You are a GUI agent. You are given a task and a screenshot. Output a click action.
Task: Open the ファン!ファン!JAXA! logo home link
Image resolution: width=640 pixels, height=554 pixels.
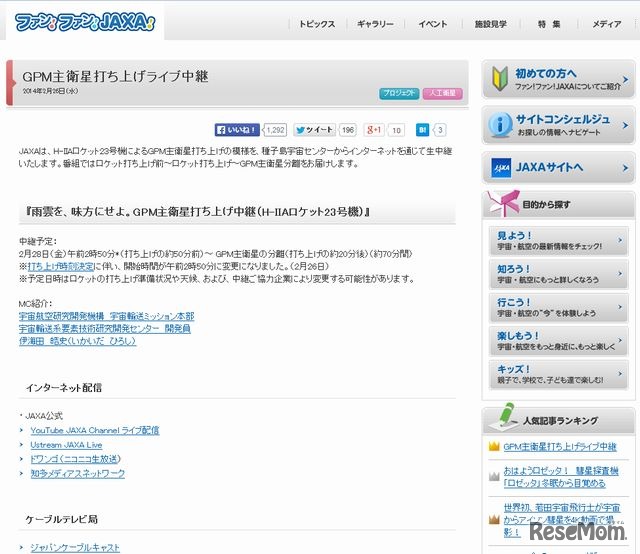85,22
